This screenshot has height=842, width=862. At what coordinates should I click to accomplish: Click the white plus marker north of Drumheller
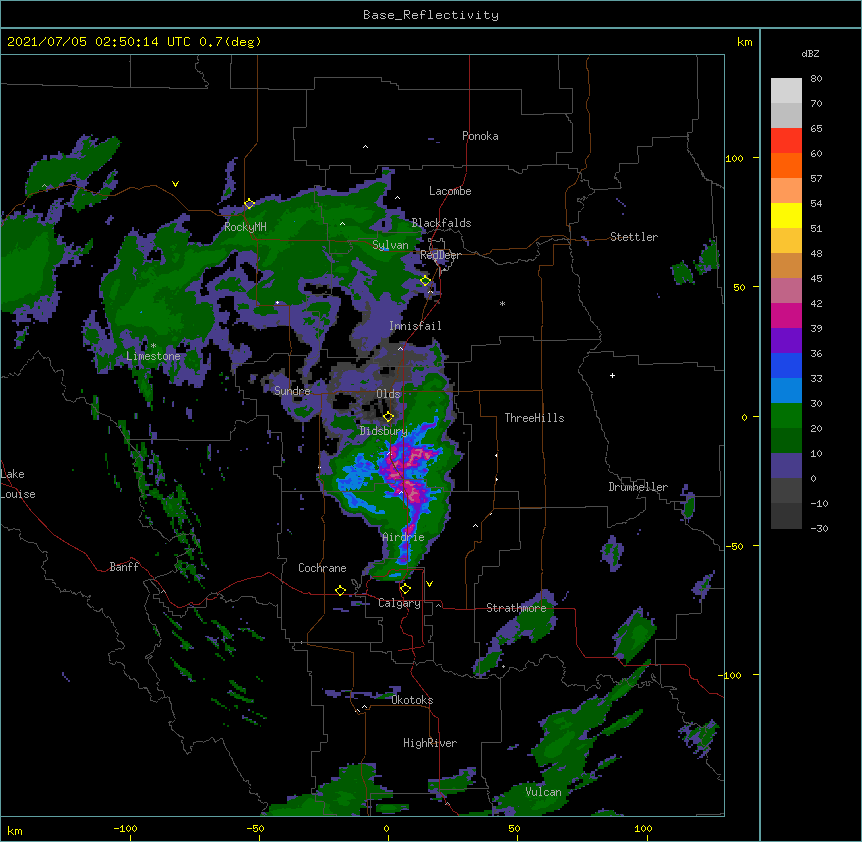pyautogui.click(x=612, y=375)
